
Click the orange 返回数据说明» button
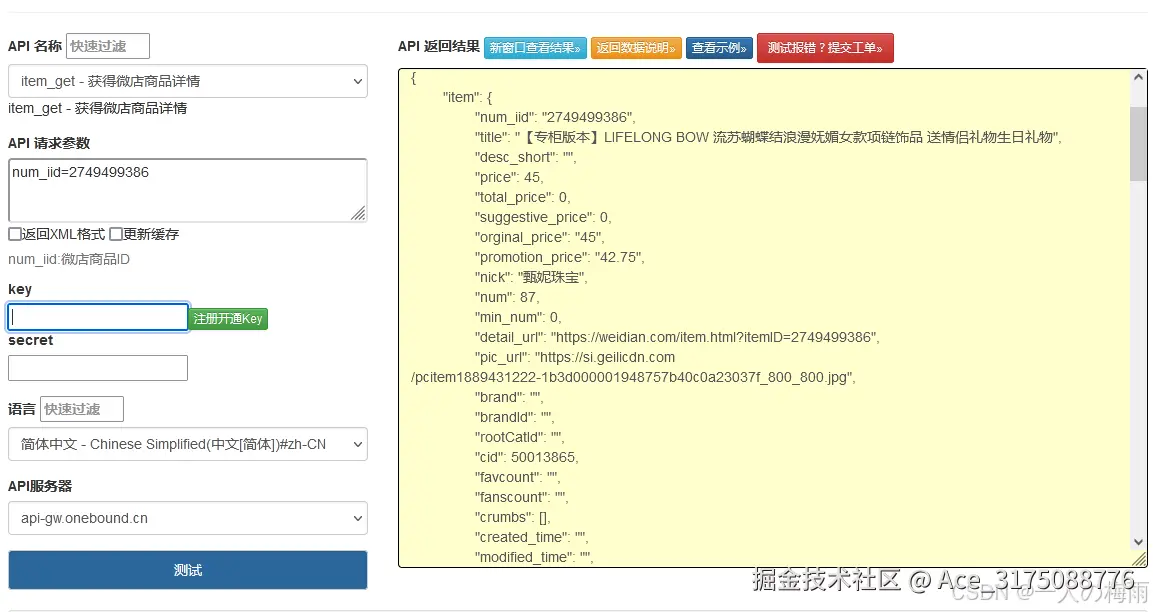pyautogui.click(x=637, y=47)
